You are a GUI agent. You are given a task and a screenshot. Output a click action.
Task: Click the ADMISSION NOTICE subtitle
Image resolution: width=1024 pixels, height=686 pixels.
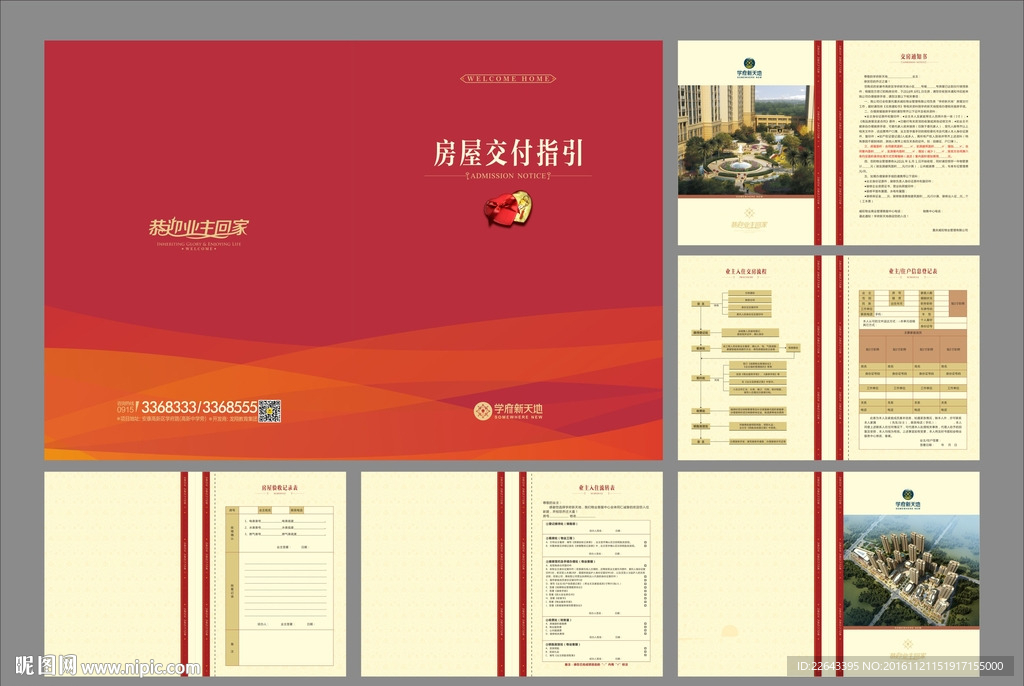pos(508,176)
